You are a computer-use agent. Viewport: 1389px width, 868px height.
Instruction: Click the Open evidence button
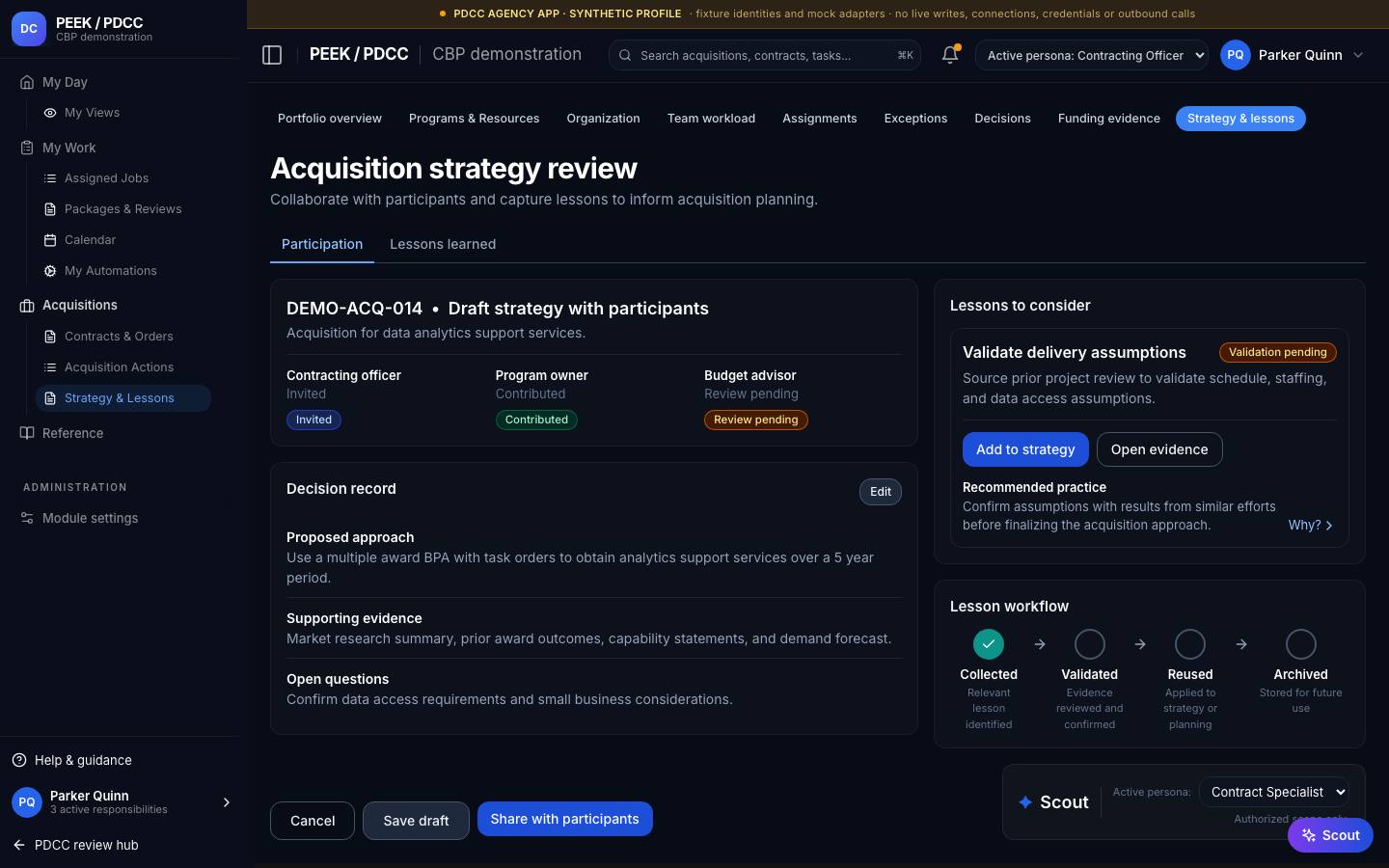[1159, 449]
